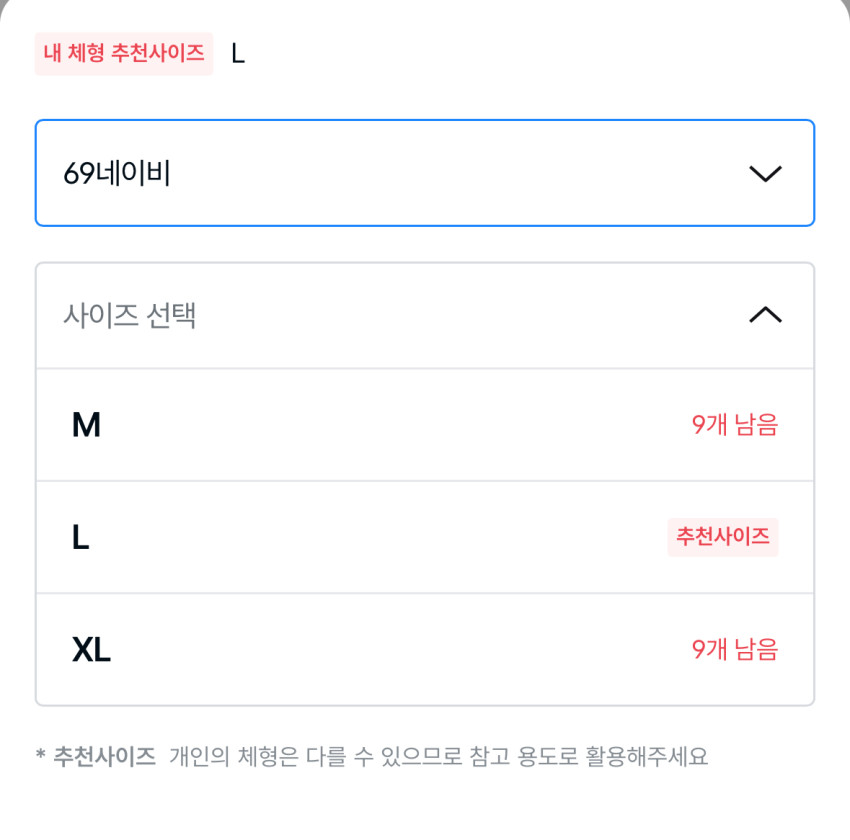
Task: Click the bold XL letters in the size list
Action: click(x=91, y=651)
